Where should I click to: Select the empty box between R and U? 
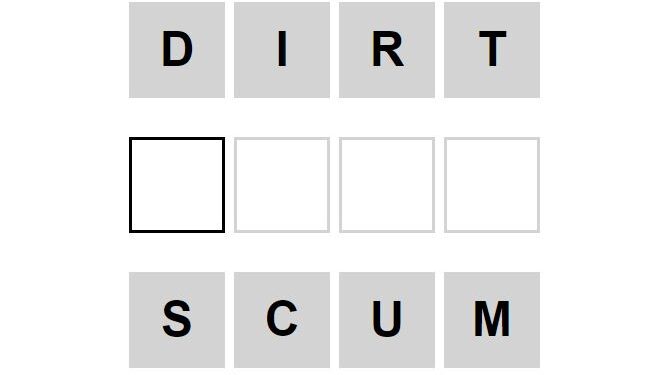tap(387, 185)
